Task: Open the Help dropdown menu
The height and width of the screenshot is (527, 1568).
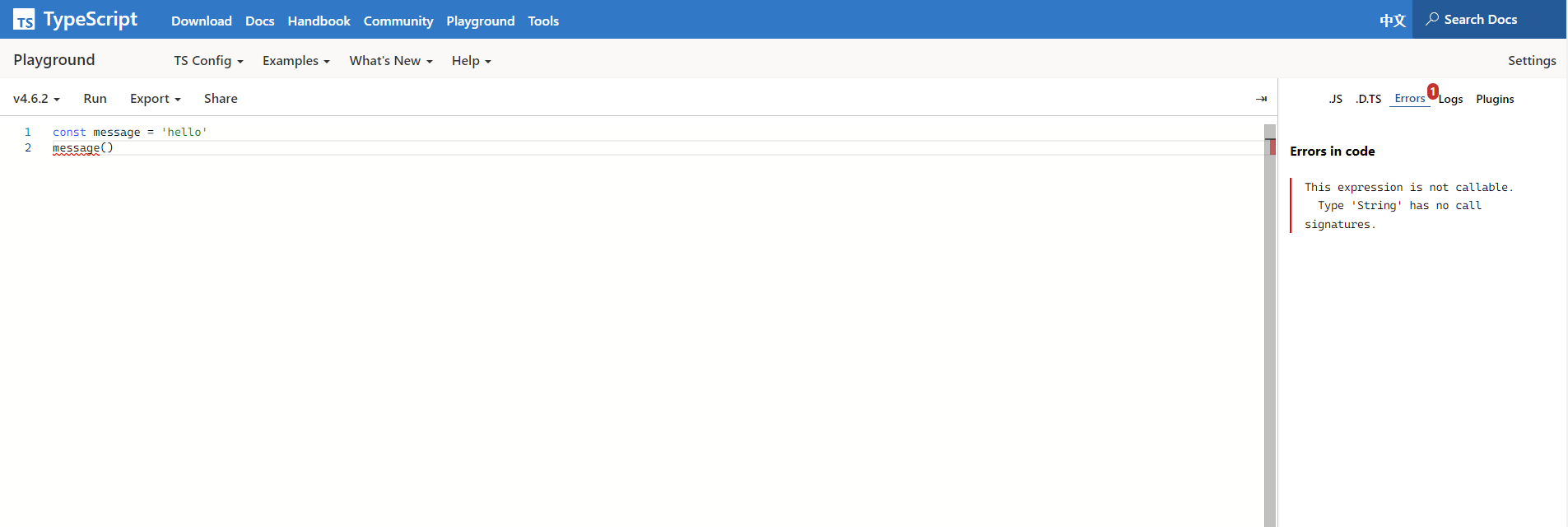Action: pyautogui.click(x=471, y=61)
